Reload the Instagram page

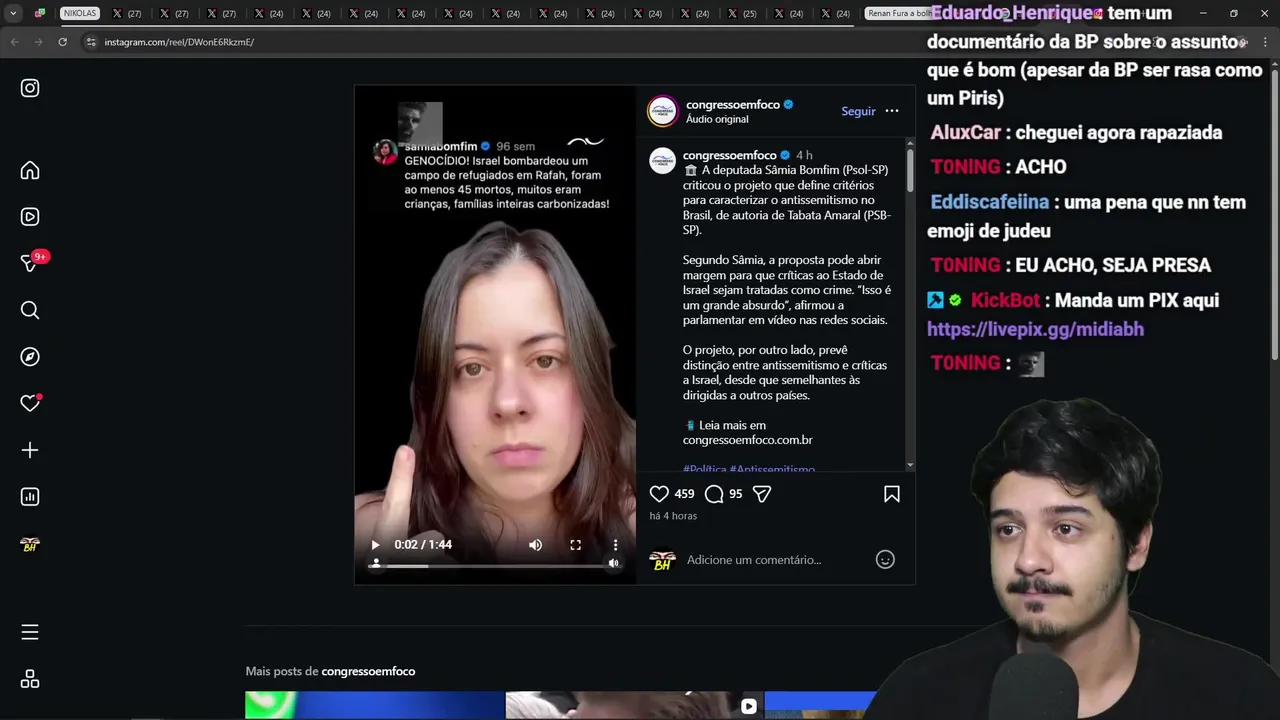tap(62, 42)
